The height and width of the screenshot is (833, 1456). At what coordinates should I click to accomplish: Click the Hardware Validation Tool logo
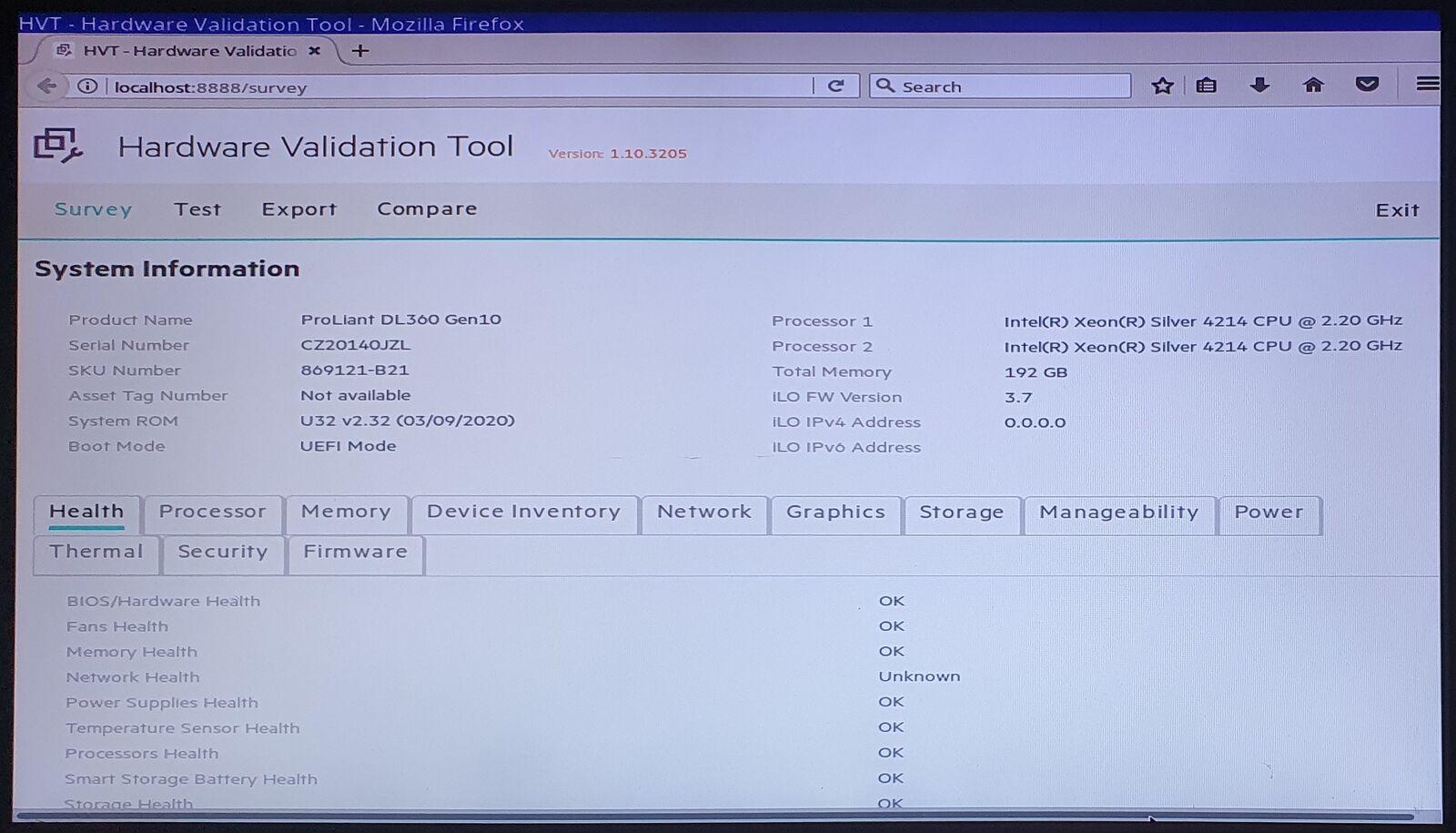[x=57, y=146]
